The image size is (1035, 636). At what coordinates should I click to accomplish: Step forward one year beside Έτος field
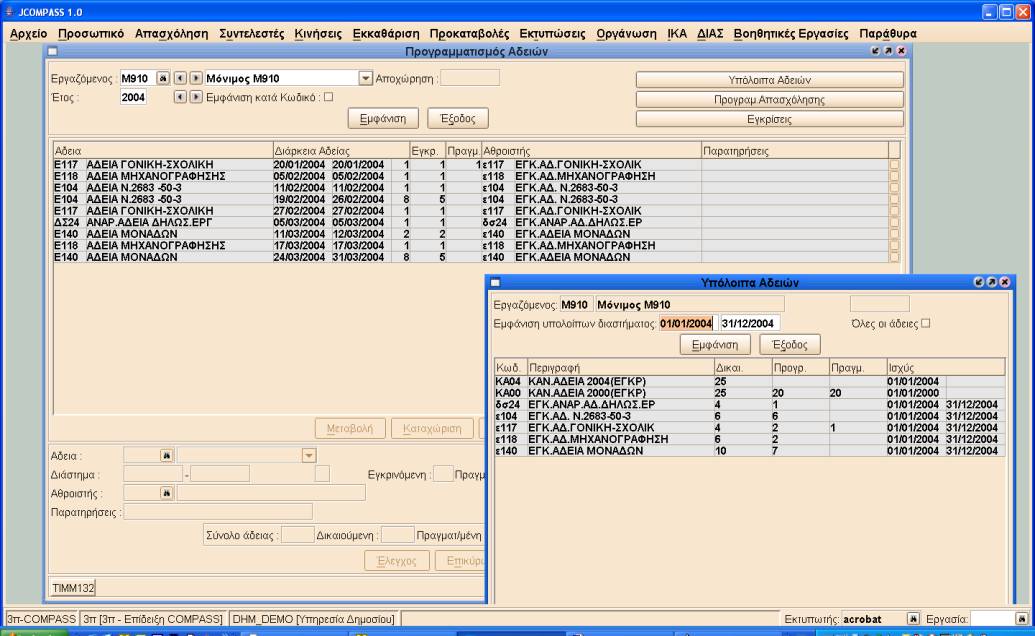(195, 97)
